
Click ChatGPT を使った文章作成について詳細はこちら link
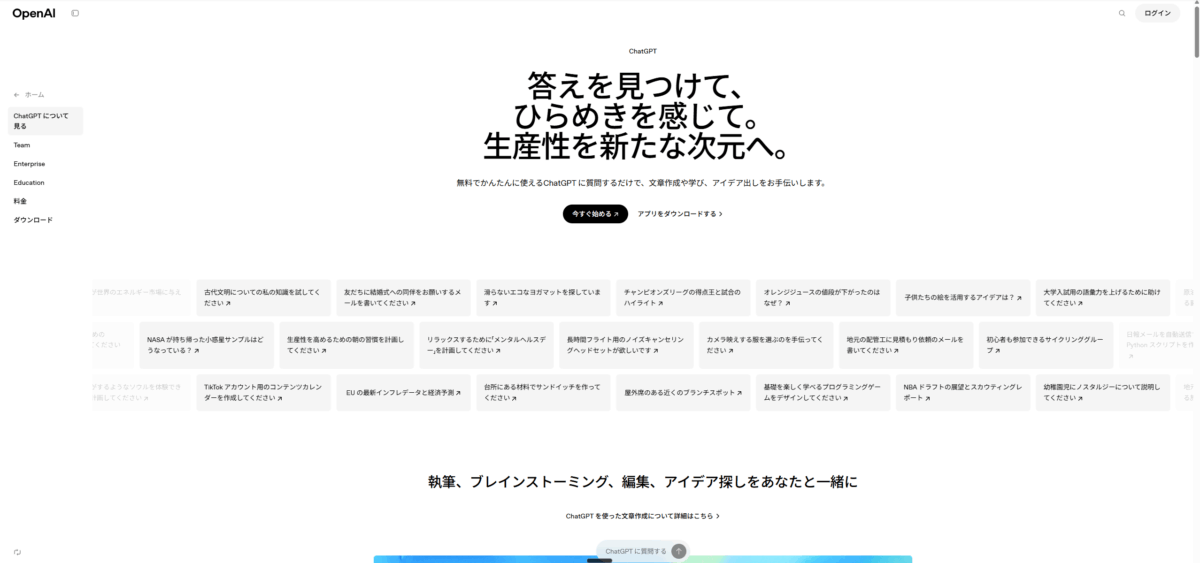tap(642, 516)
